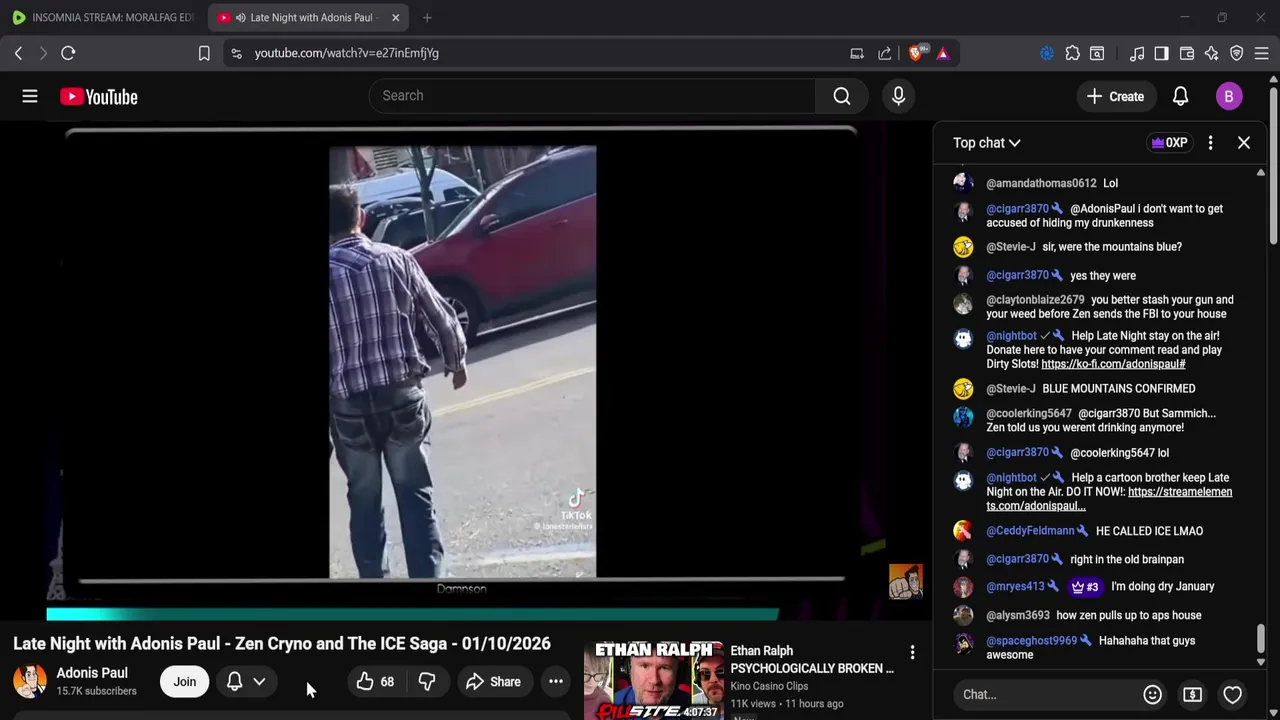Go back in the browser

(18, 53)
